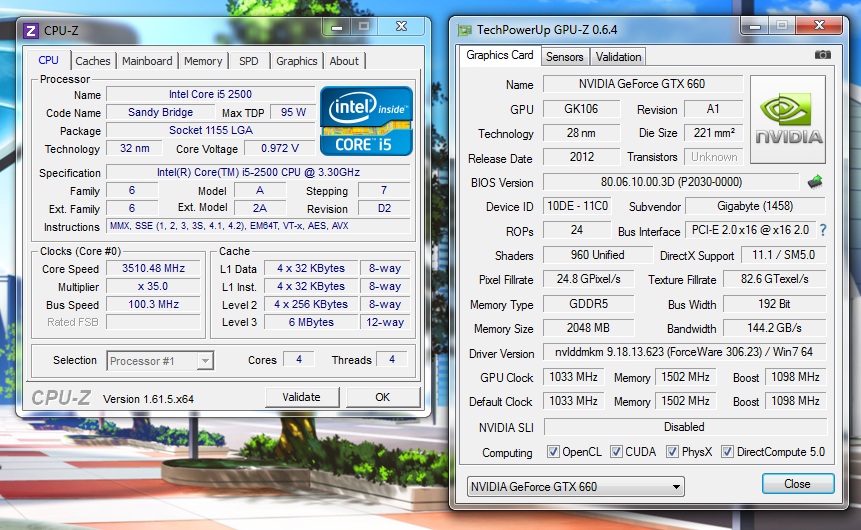This screenshot has height=530, width=861.
Task: Switch to the Graphics tab in CPU-Z
Action: [297, 61]
